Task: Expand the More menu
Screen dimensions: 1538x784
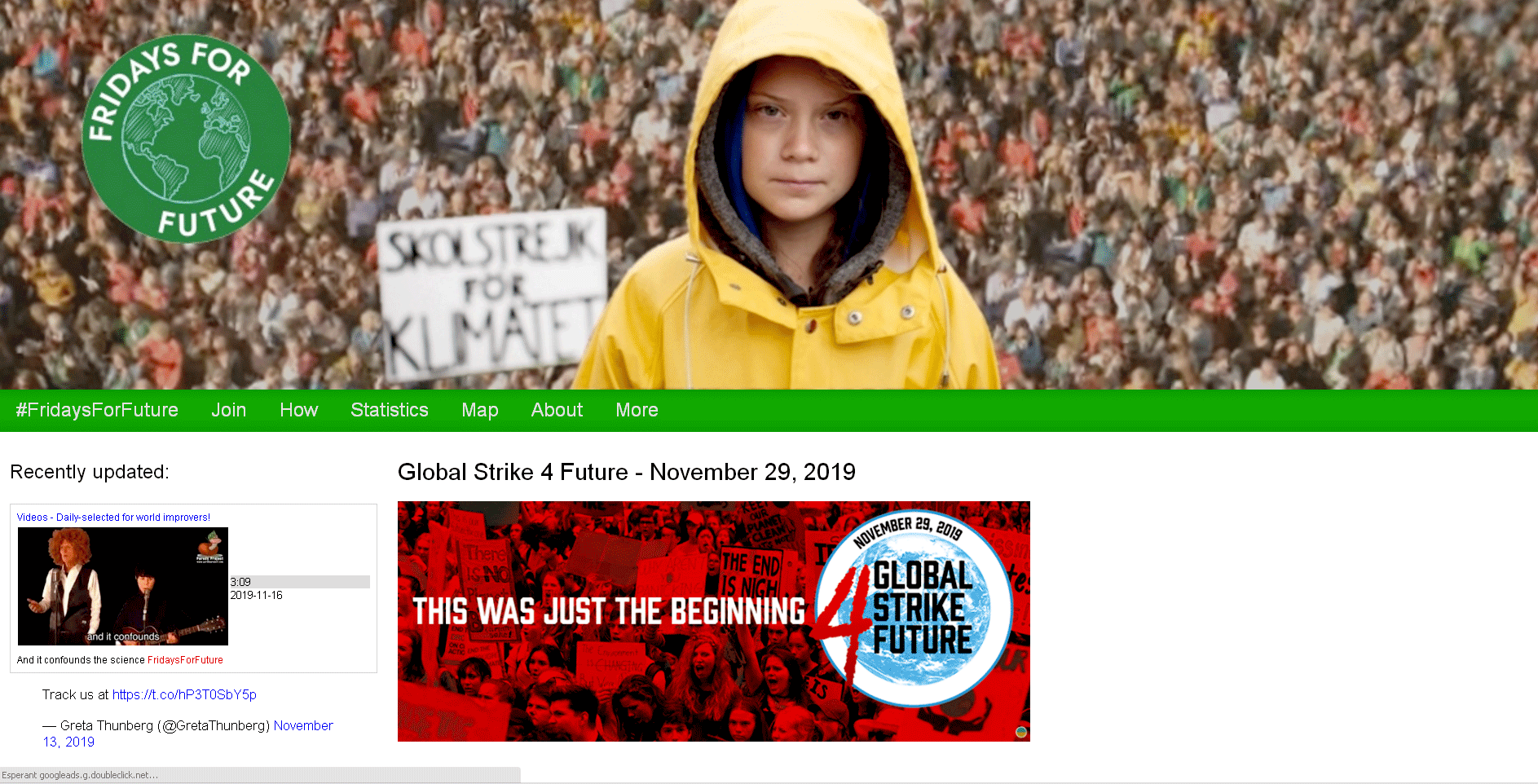Action: 637,410
